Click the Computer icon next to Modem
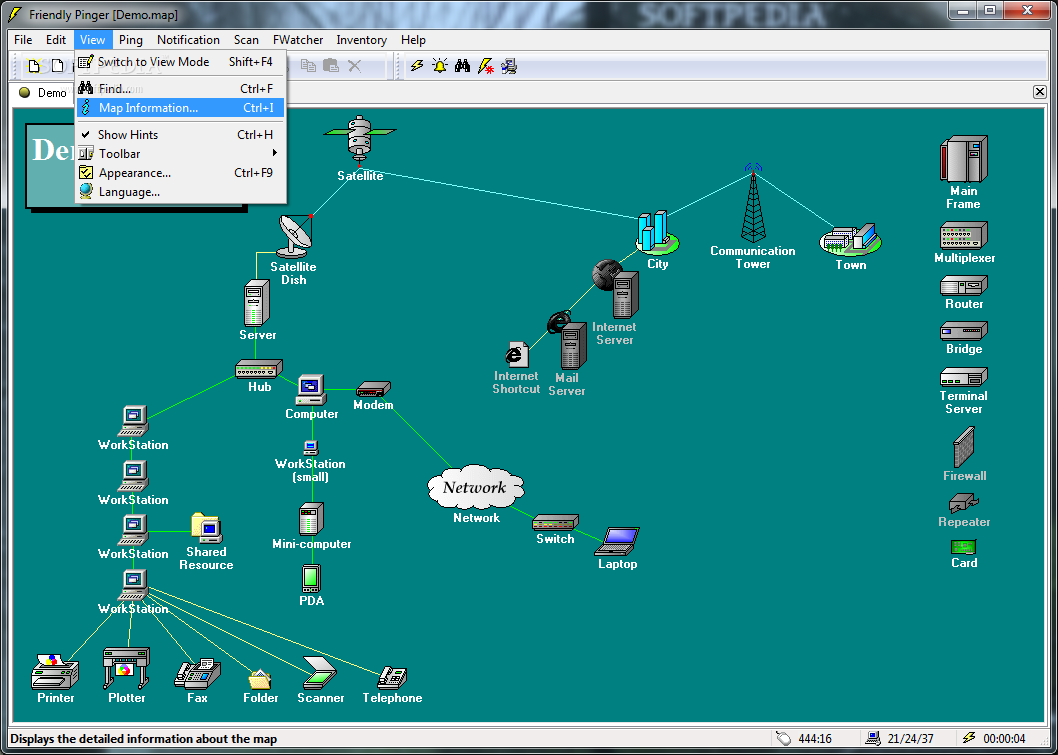The image size is (1058, 755). 311,390
